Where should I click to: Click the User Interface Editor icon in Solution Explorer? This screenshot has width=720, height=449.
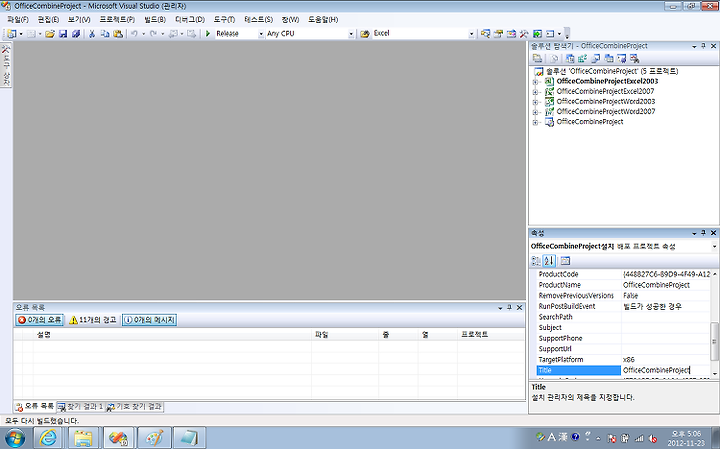[609, 58]
